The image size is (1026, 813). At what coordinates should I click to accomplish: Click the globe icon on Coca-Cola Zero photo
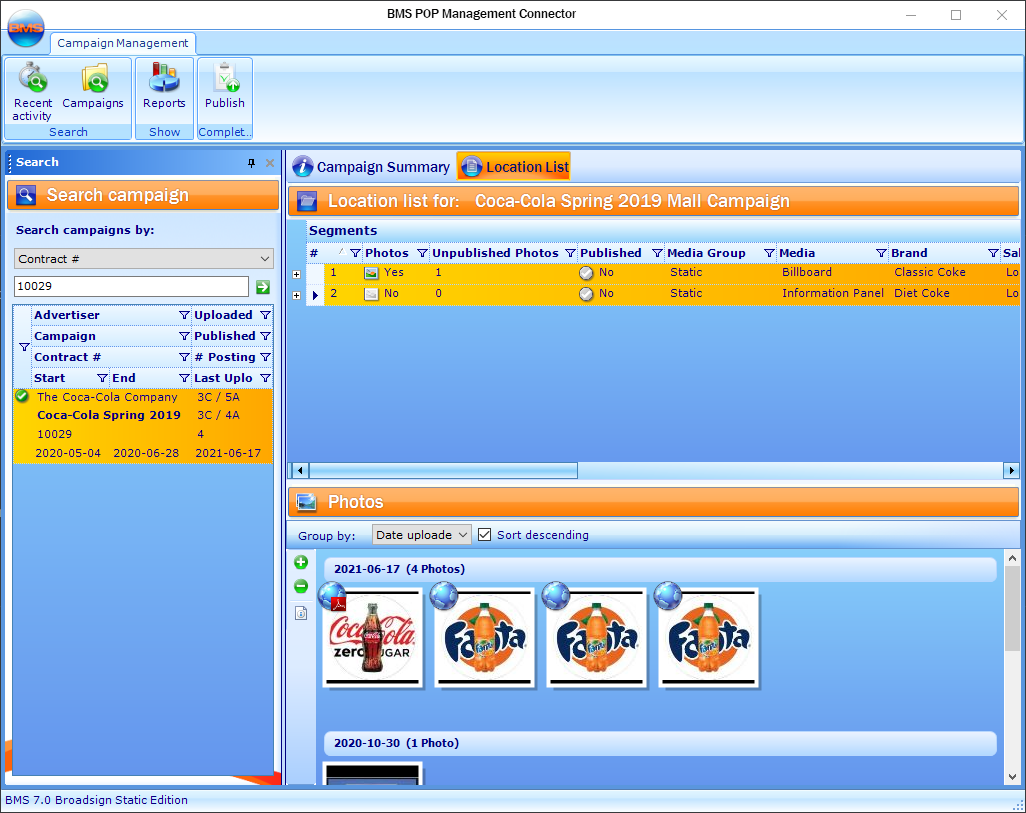pyautogui.click(x=331, y=596)
